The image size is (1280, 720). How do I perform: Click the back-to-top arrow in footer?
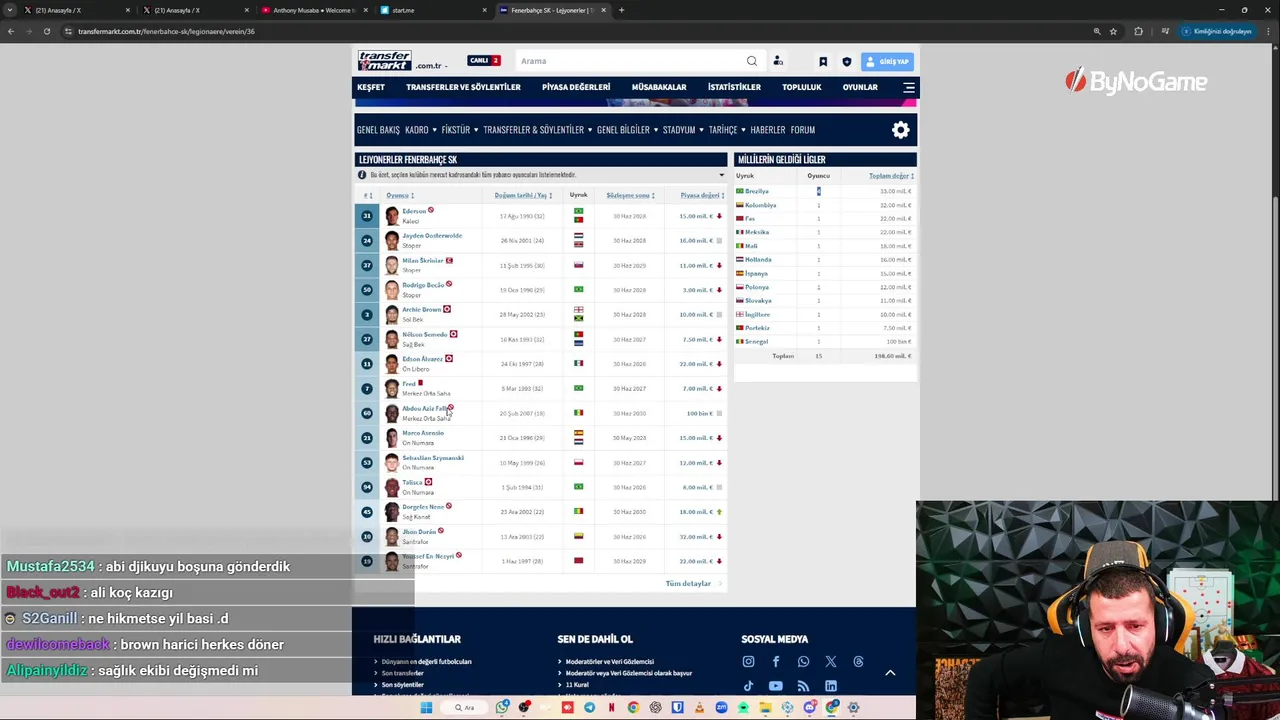click(x=890, y=673)
